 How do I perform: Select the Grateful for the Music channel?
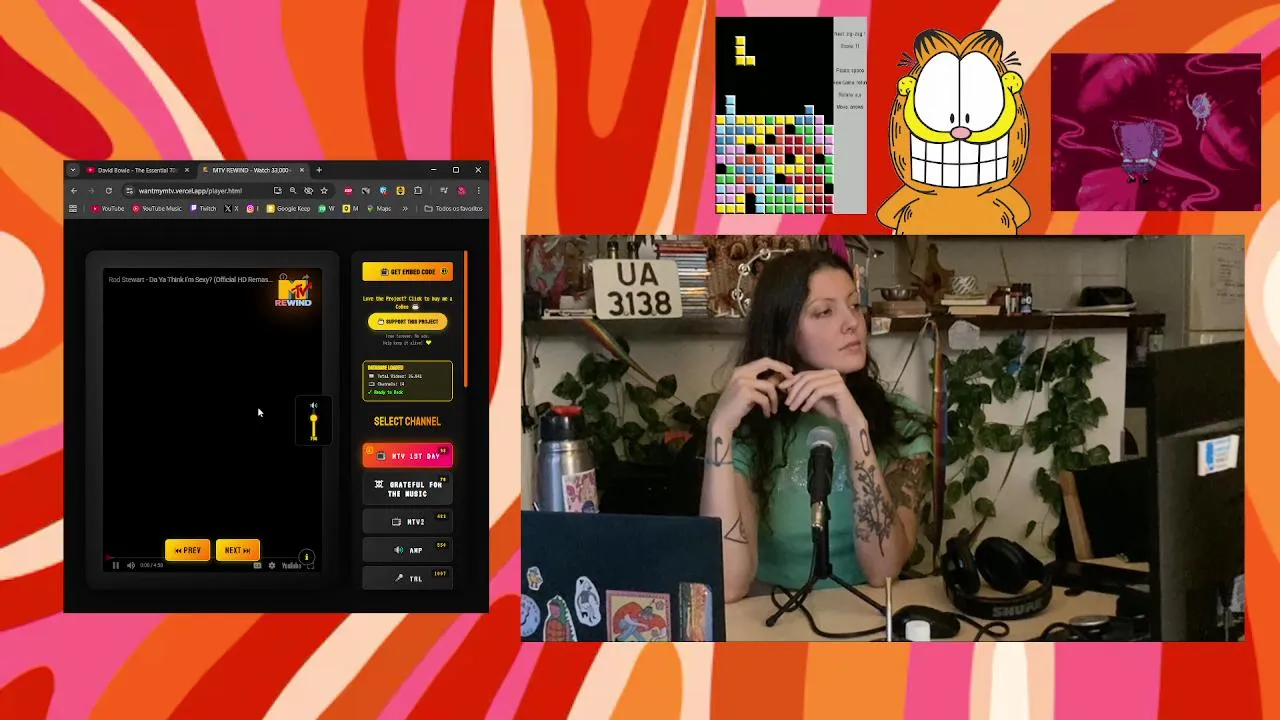click(x=407, y=489)
